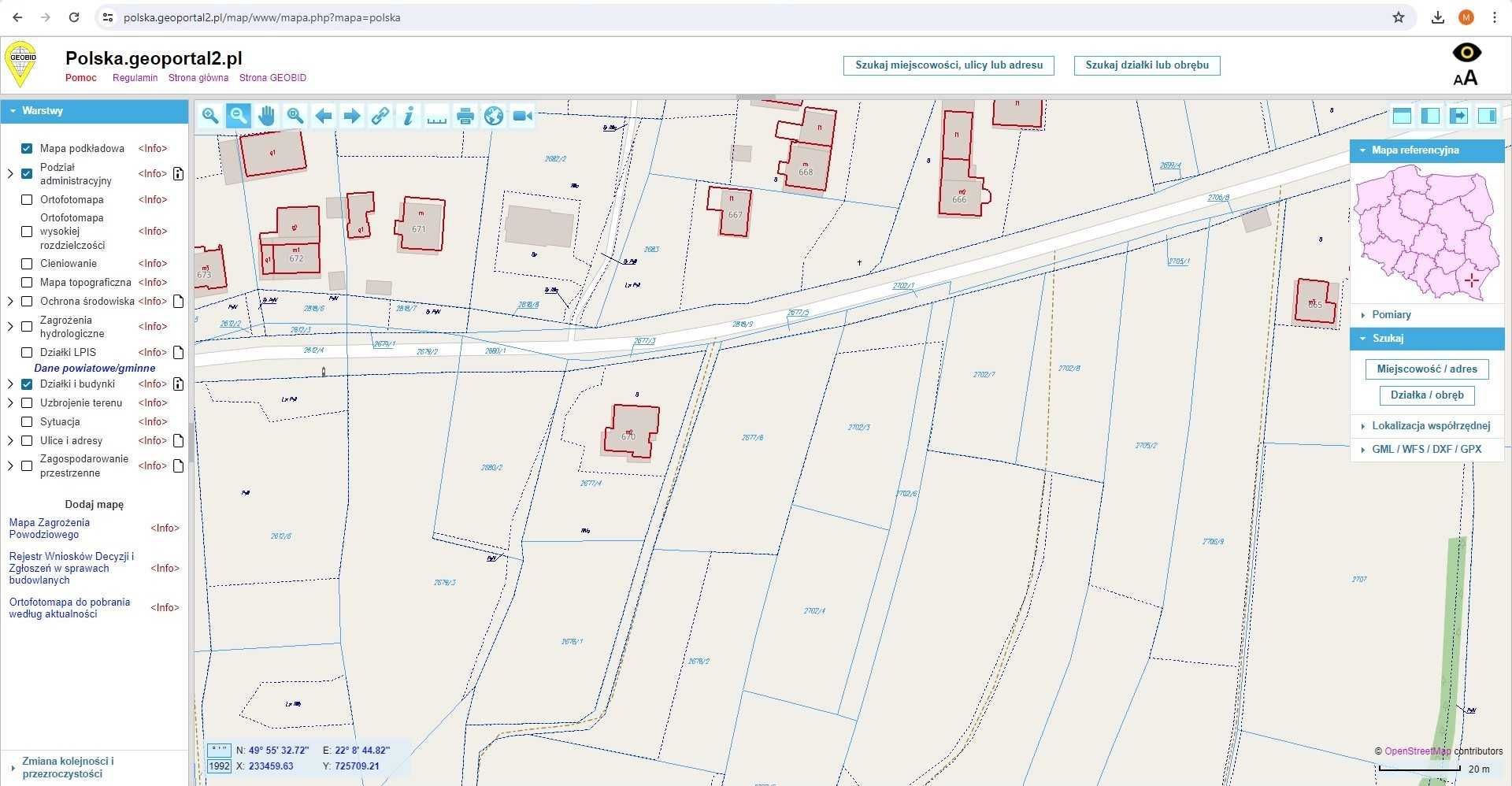Click the panel arrow layout icon
The image size is (1512, 786).
coord(1458,116)
